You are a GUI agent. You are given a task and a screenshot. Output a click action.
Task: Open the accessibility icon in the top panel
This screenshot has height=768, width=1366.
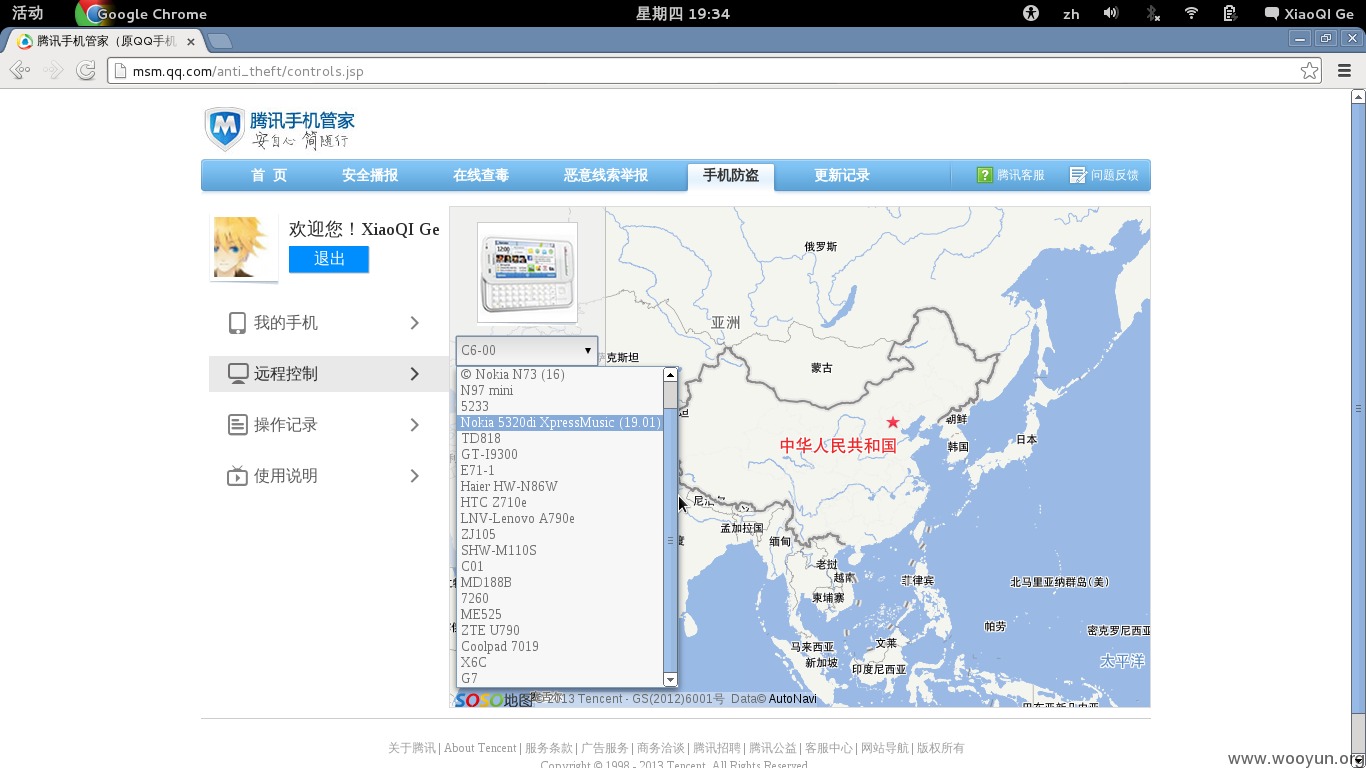1031,13
